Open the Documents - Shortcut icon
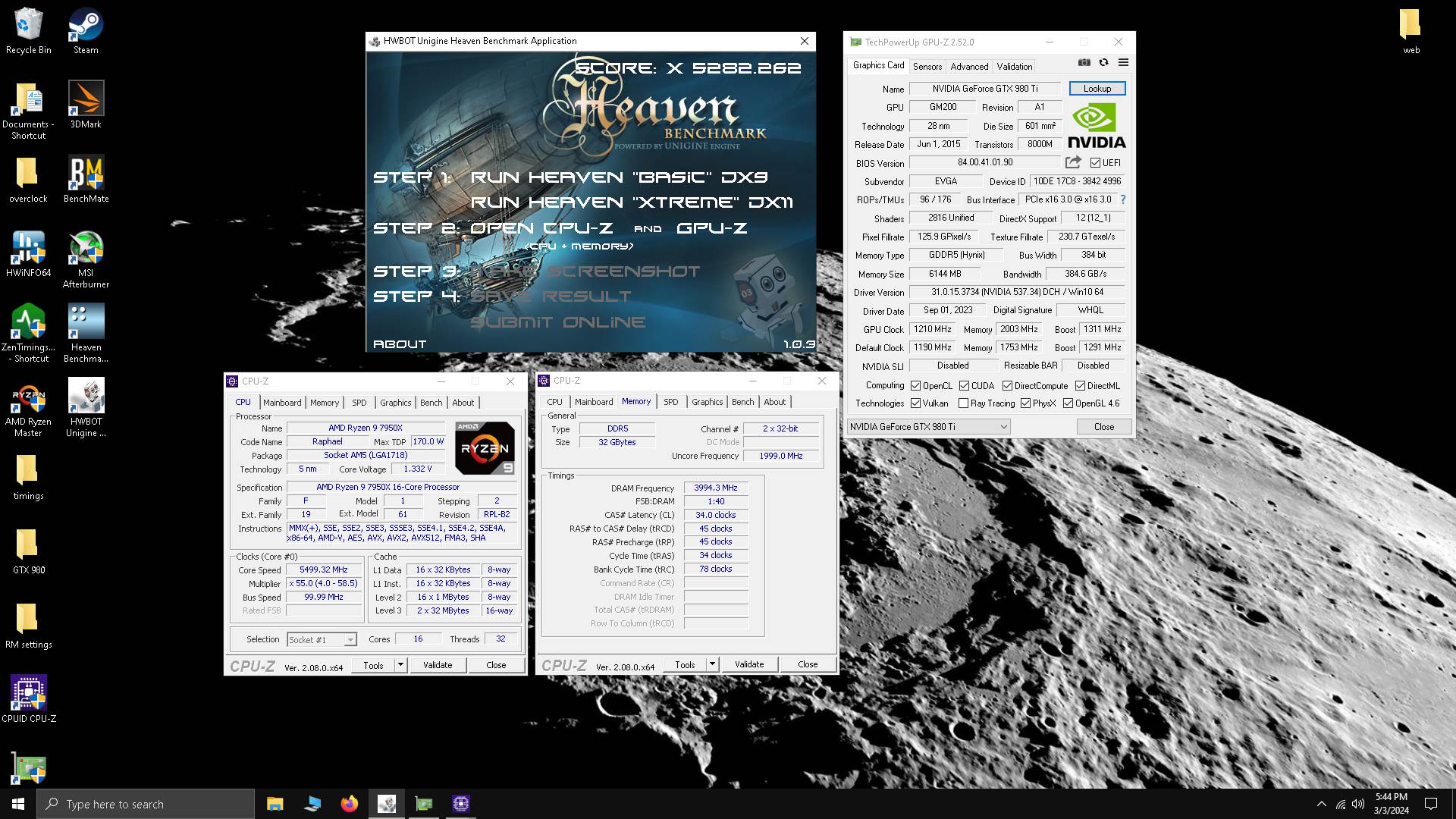The height and width of the screenshot is (819, 1456). (29, 111)
